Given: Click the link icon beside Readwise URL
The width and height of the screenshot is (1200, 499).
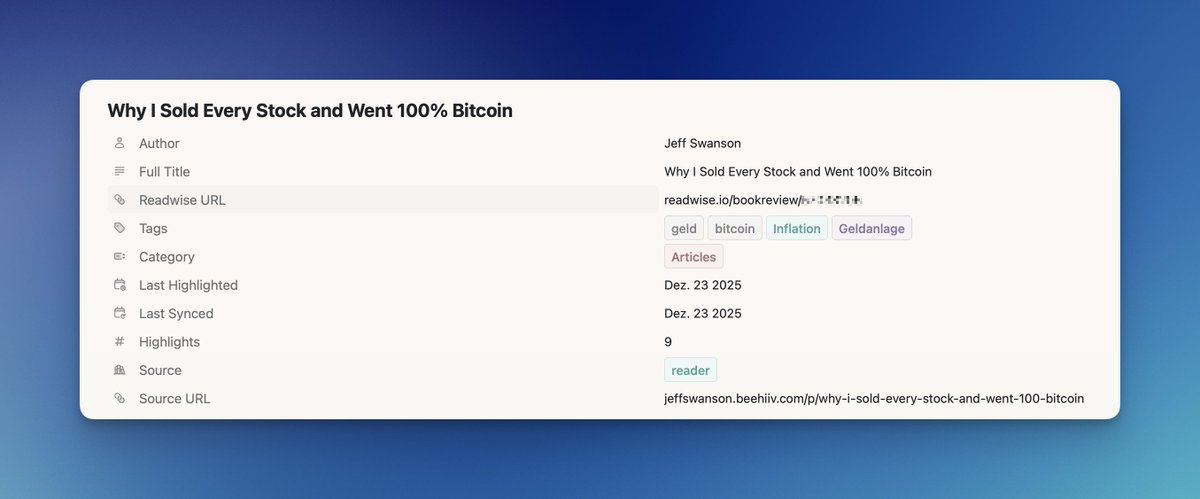Looking at the screenshot, I should pos(120,200).
